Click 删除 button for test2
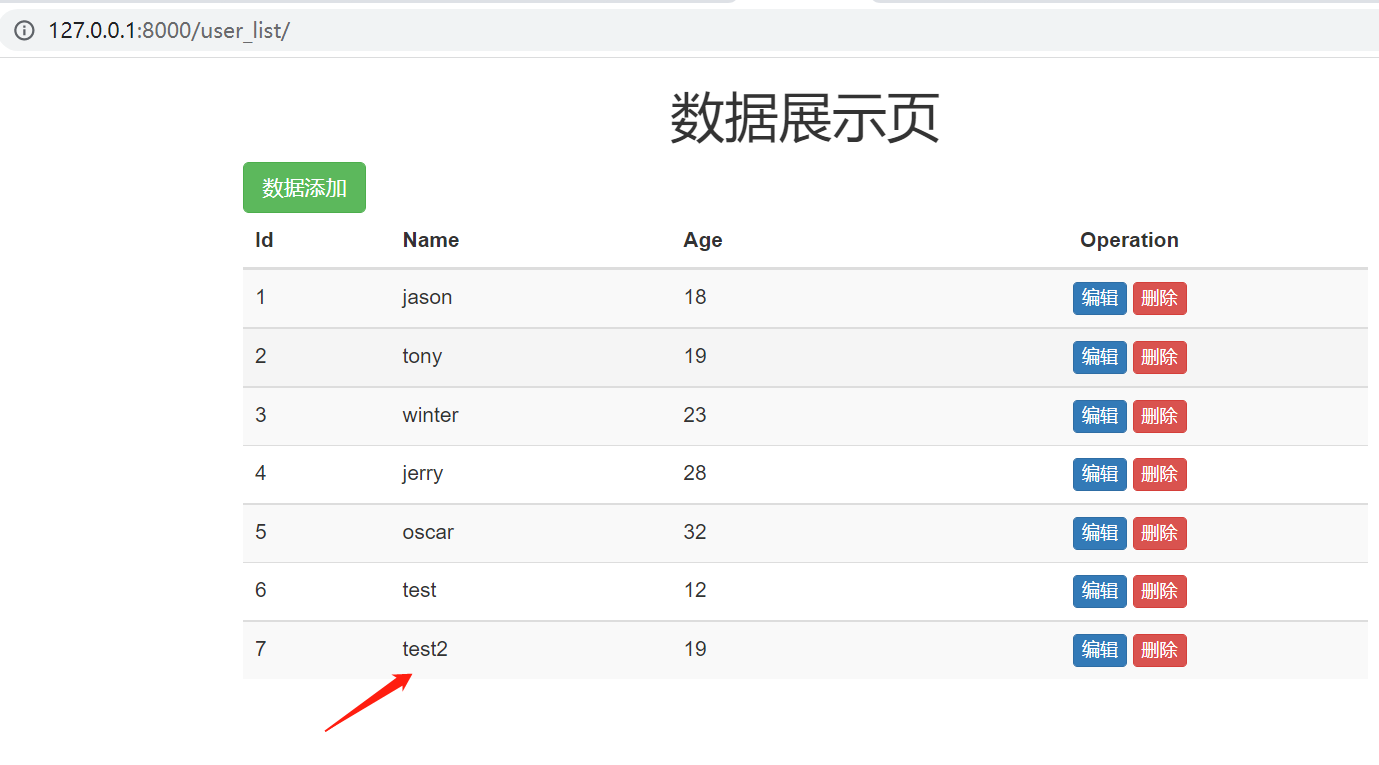1379x765 pixels. 1159,650
